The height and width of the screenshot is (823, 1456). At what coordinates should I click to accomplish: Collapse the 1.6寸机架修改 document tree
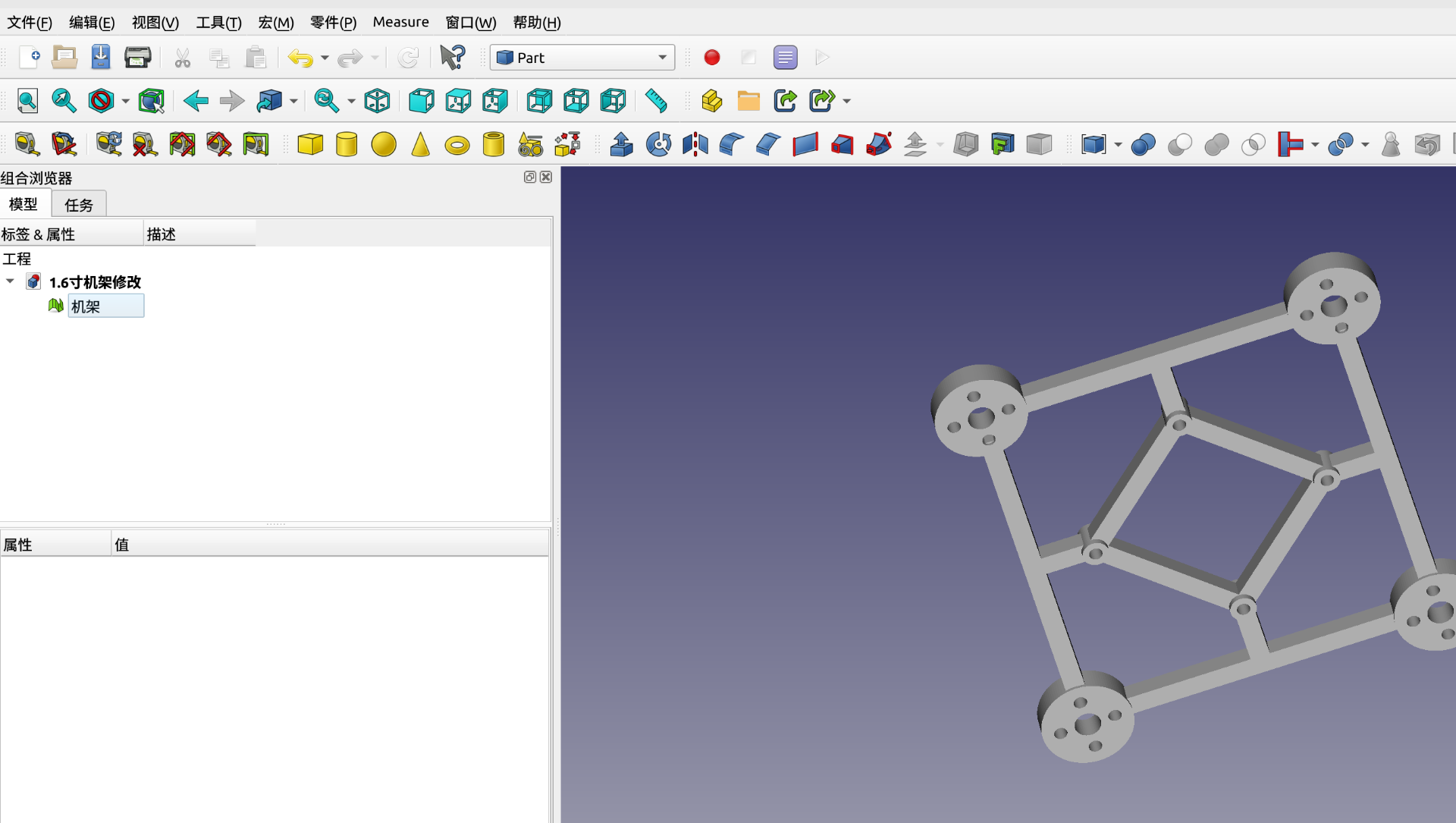11,281
